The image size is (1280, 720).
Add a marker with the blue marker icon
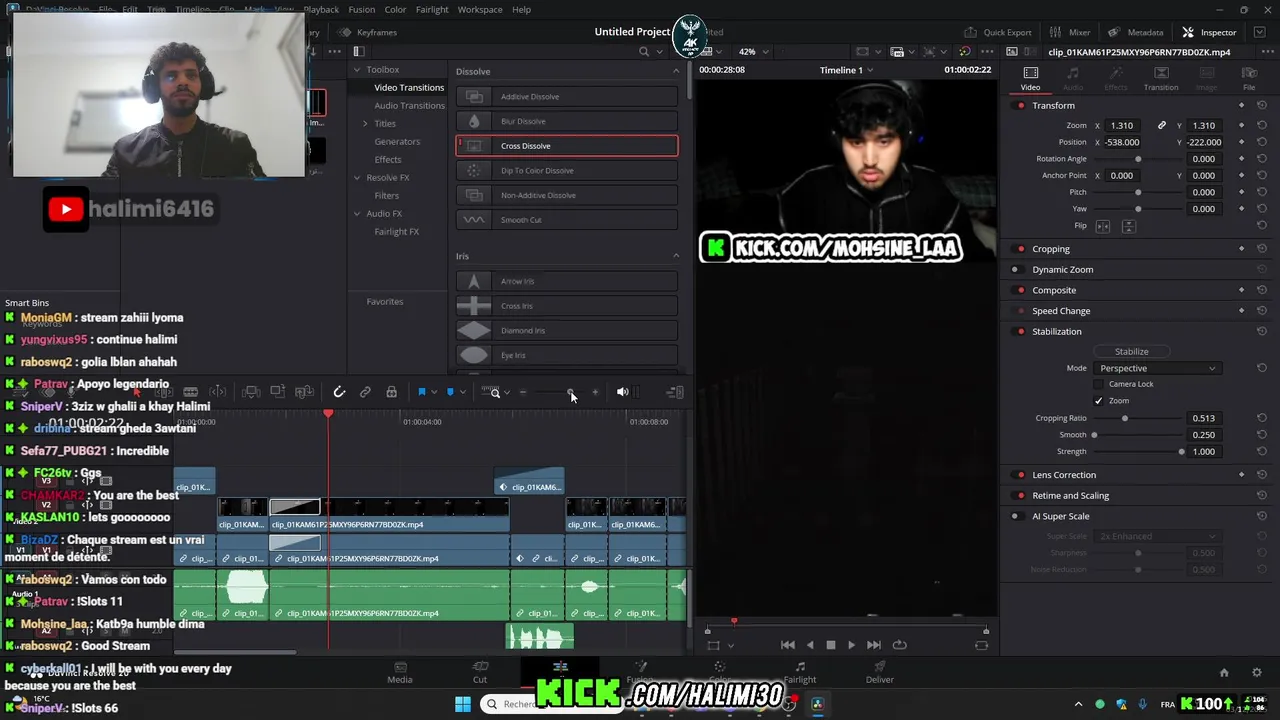point(450,392)
